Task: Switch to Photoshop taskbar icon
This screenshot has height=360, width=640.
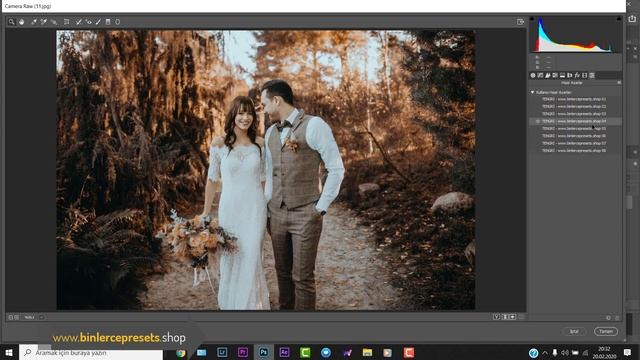Action: pyautogui.click(x=264, y=352)
